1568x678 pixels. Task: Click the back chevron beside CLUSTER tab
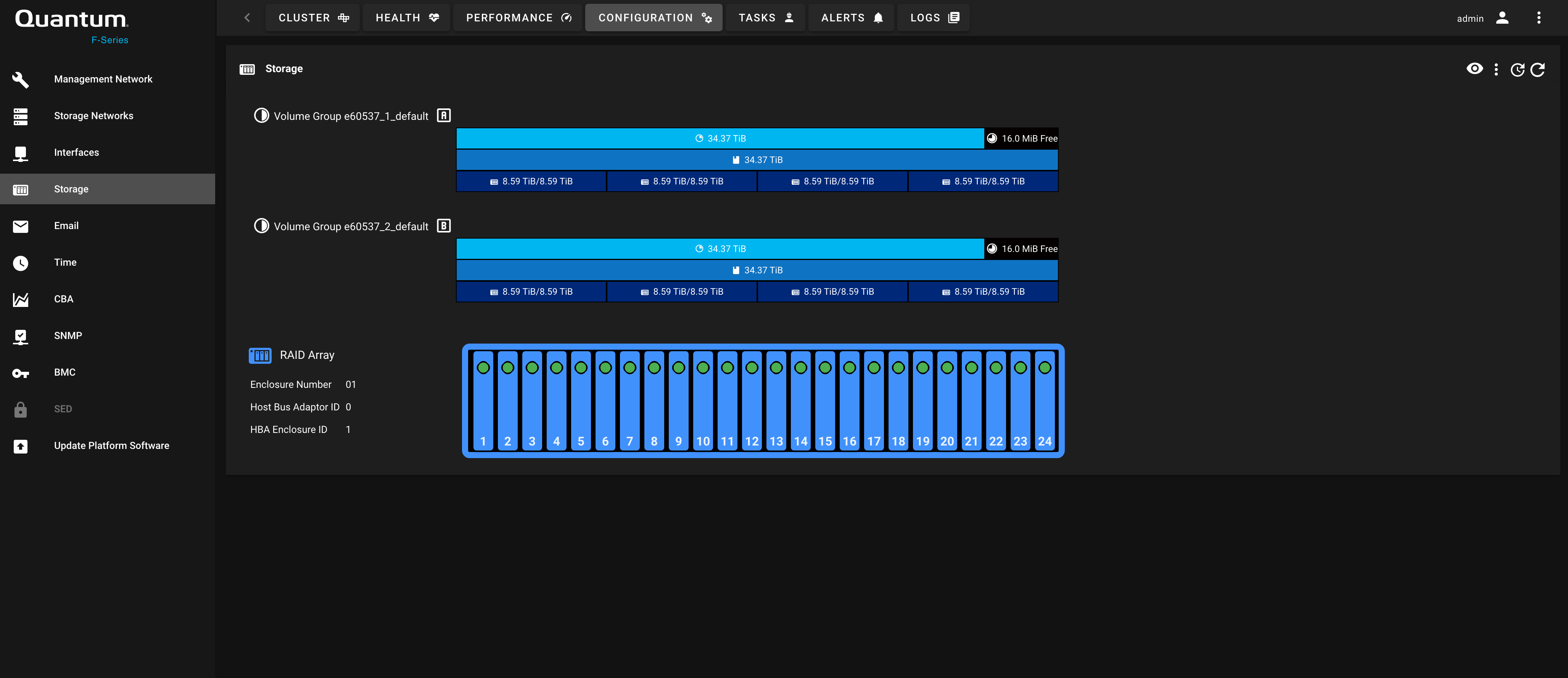click(x=247, y=18)
